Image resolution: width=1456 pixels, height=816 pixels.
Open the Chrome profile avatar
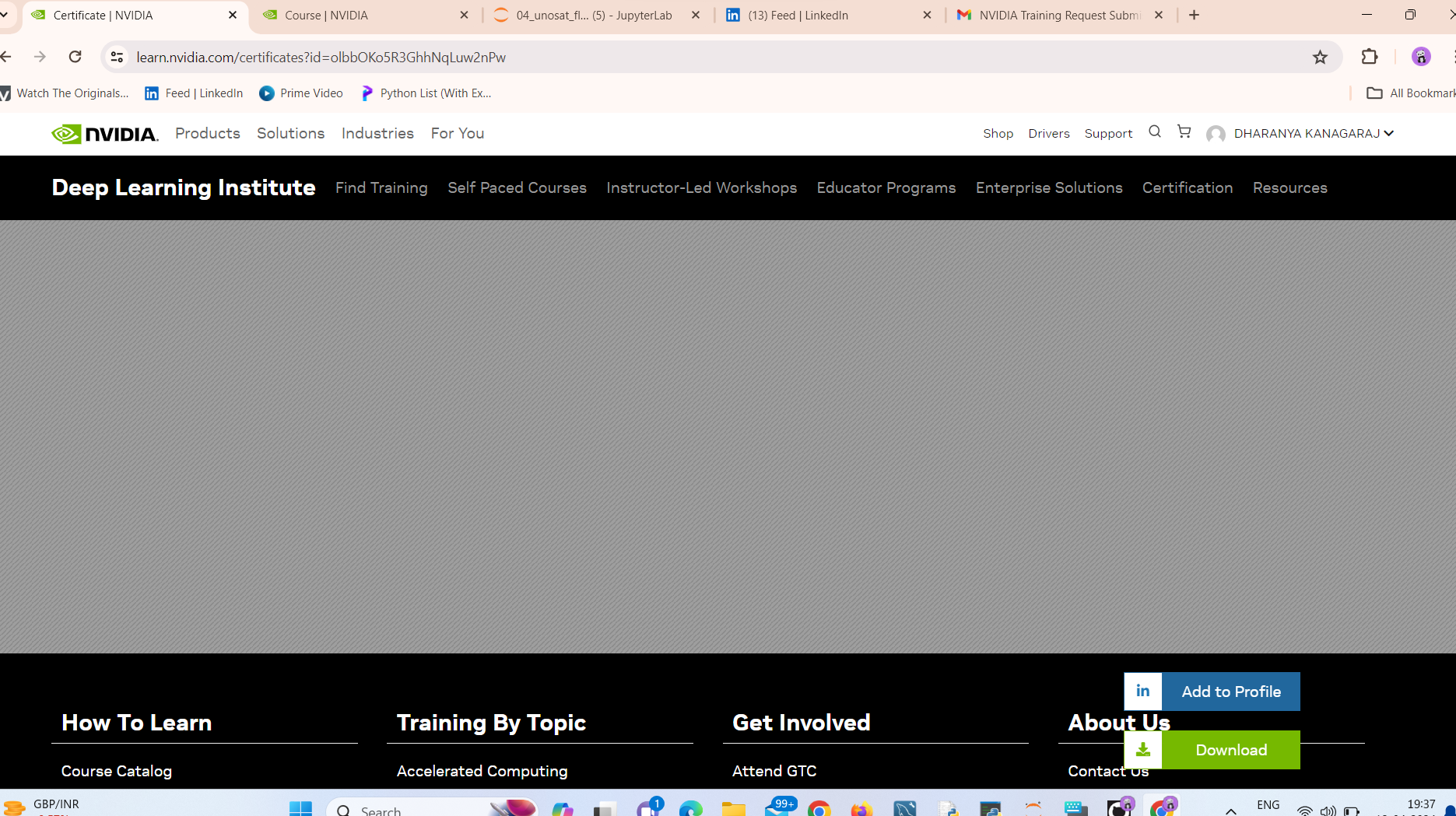[1421, 57]
